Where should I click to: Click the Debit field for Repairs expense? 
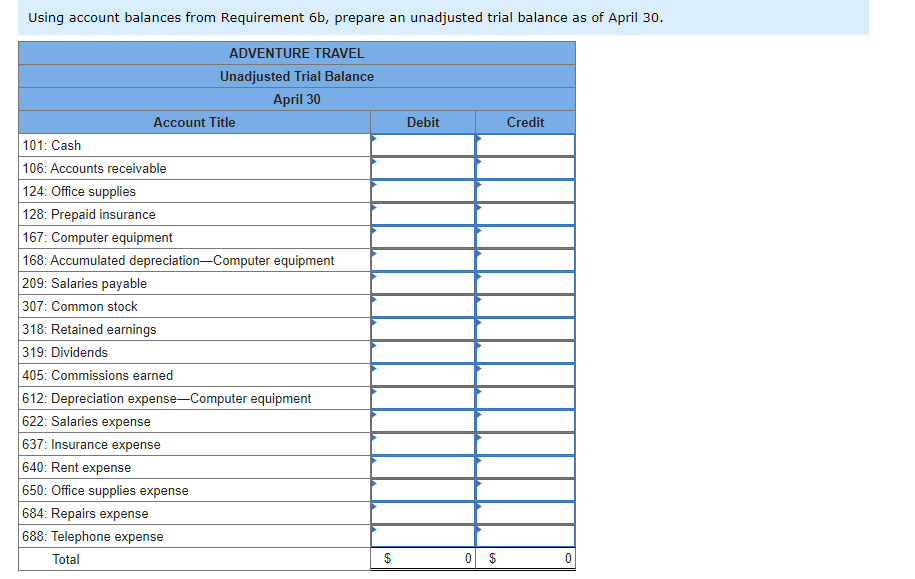click(x=422, y=513)
